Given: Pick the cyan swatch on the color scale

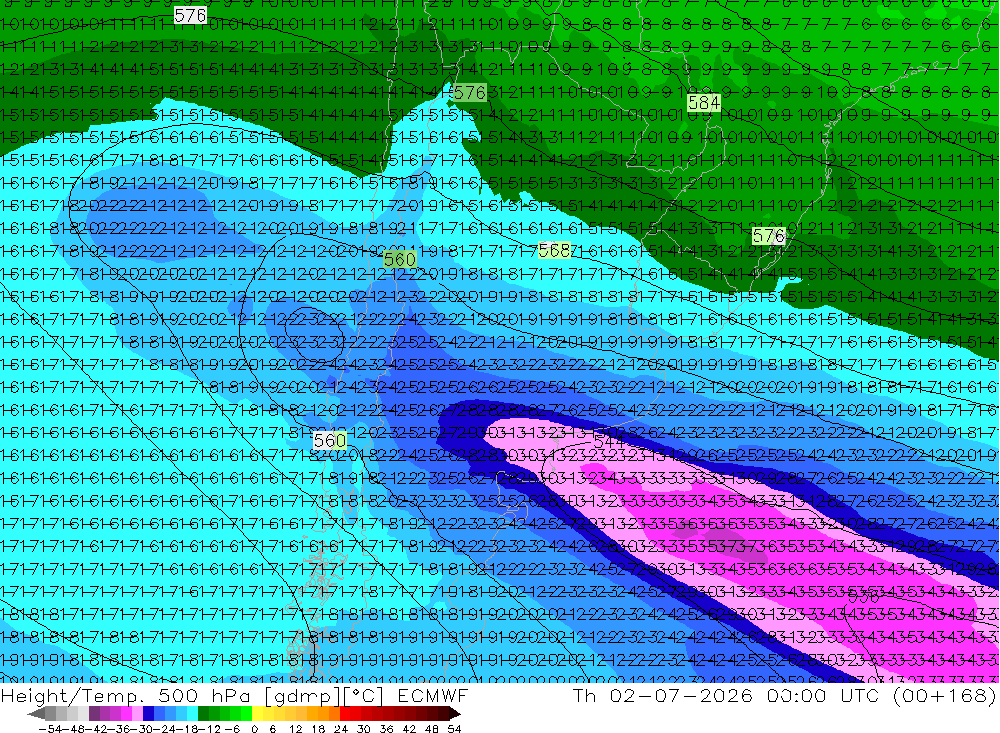Looking at the screenshot, I should 192,713.
